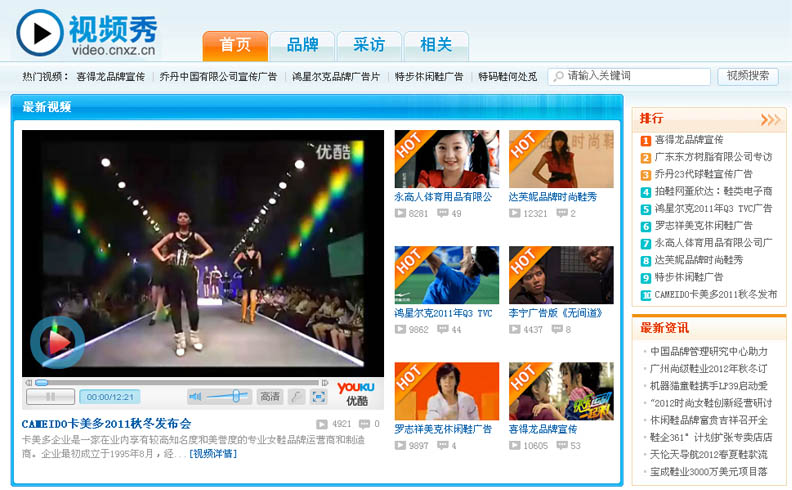Screen dimensions: 792x490
Task: Click the large play button overlay on video
Action: pyautogui.click(x=57, y=342)
